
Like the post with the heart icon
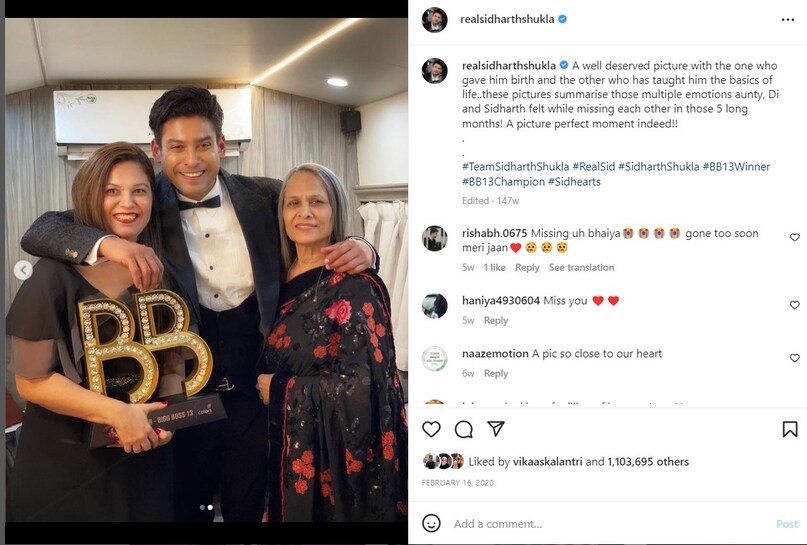431,429
